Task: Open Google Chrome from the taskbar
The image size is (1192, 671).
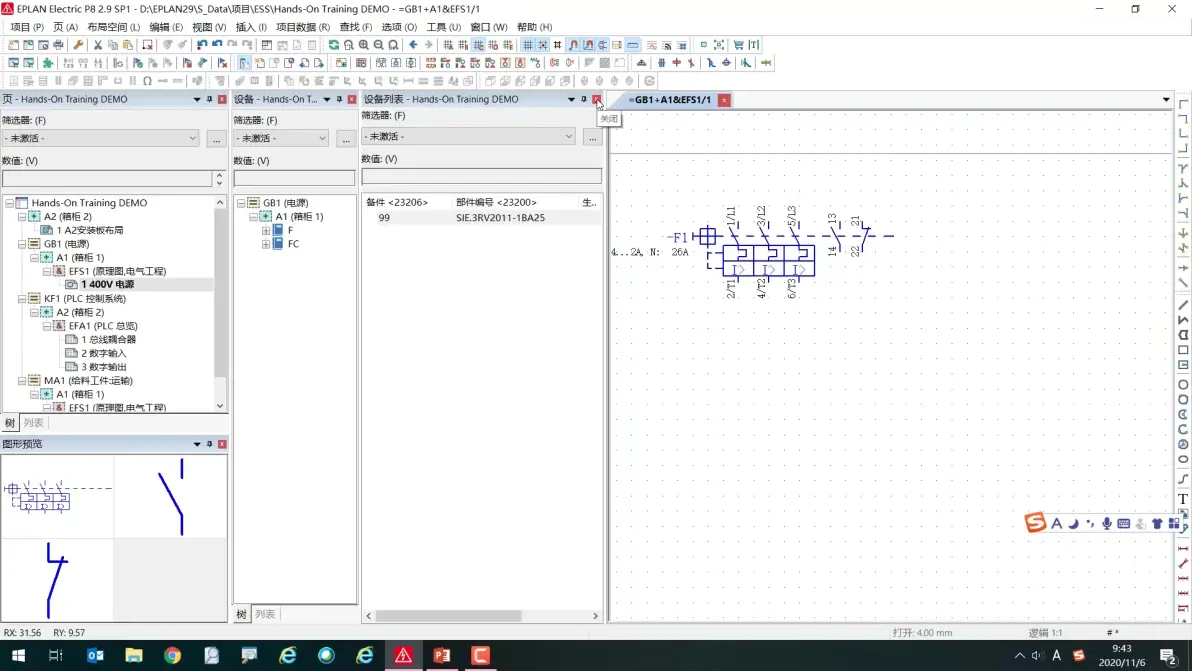Action: (x=173, y=655)
